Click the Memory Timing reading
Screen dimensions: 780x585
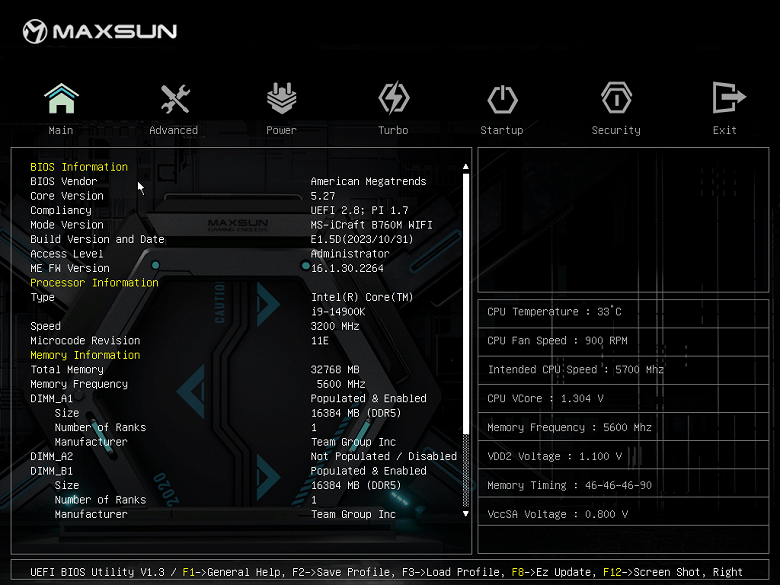pyautogui.click(x=569, y=485)
